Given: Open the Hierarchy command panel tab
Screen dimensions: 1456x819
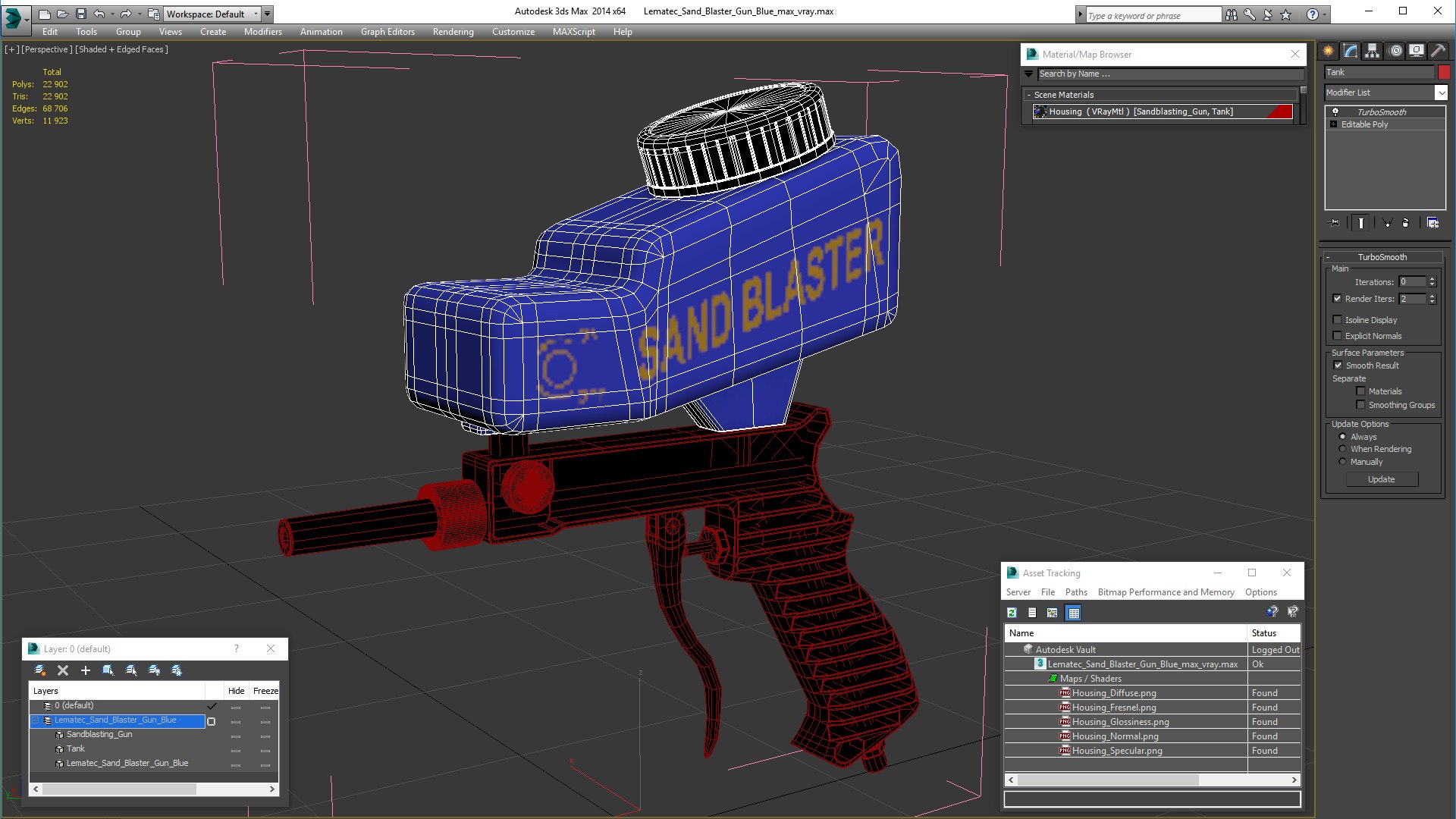Looking at the screenshot, I should 1373,51.
